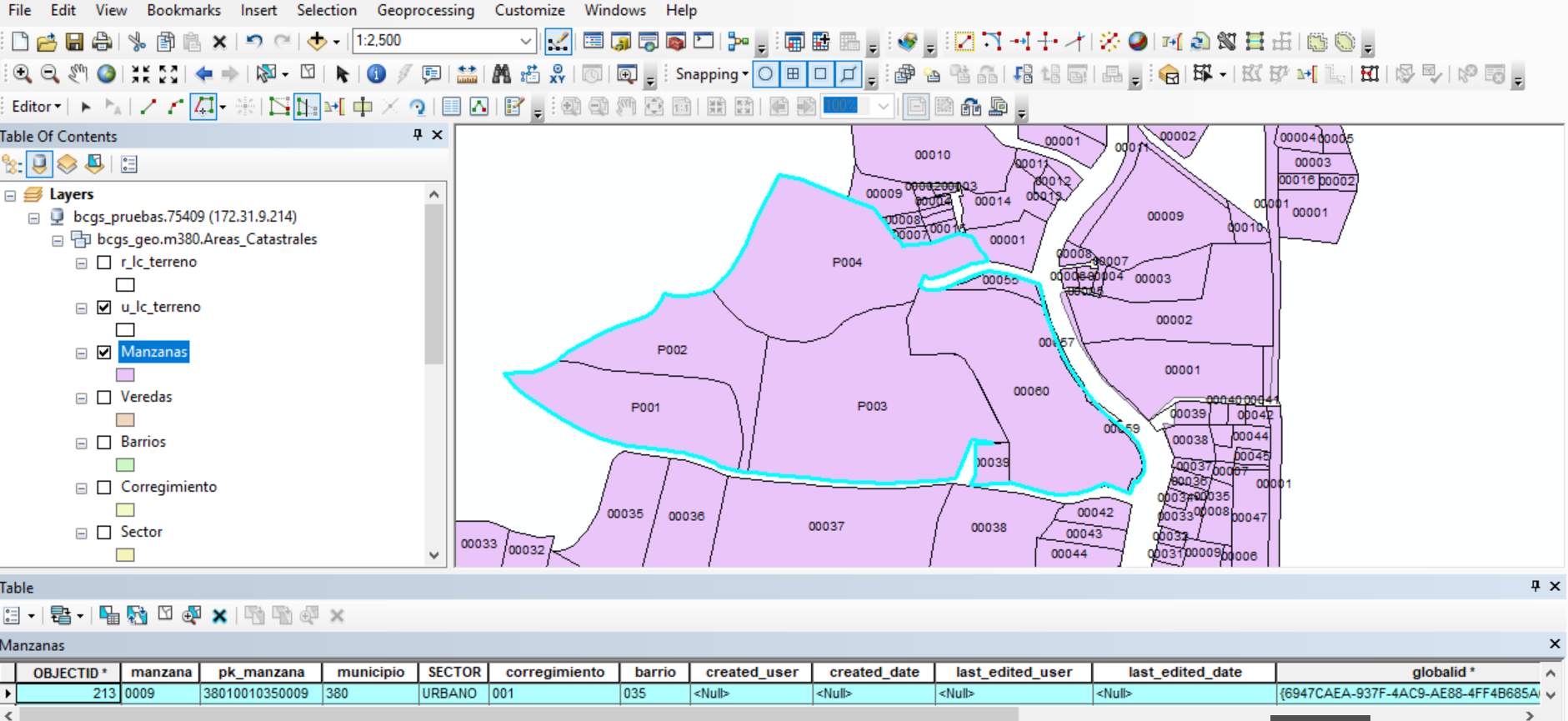The height and width of the screenshot is (721, 1568).
Task: Open the Geoprocessing menu
Action: [425, 11]
